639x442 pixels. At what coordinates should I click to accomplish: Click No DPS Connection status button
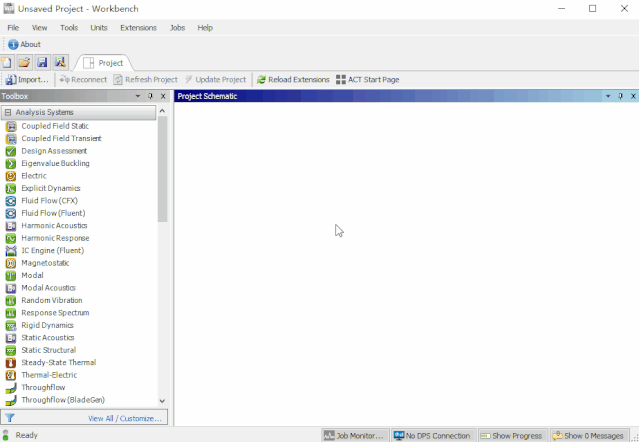pos(433,435)
